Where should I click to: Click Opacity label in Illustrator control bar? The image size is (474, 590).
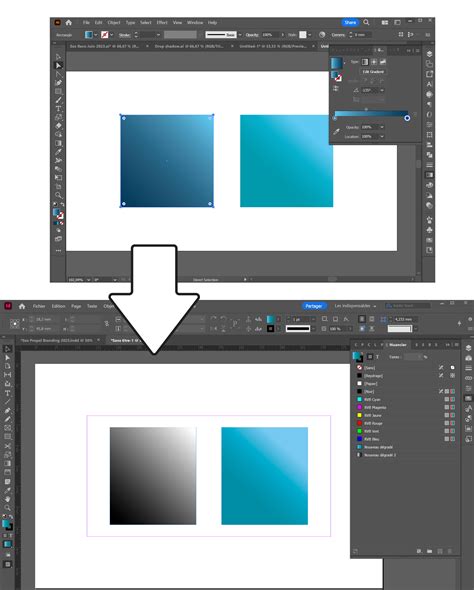tap(252, 35)
